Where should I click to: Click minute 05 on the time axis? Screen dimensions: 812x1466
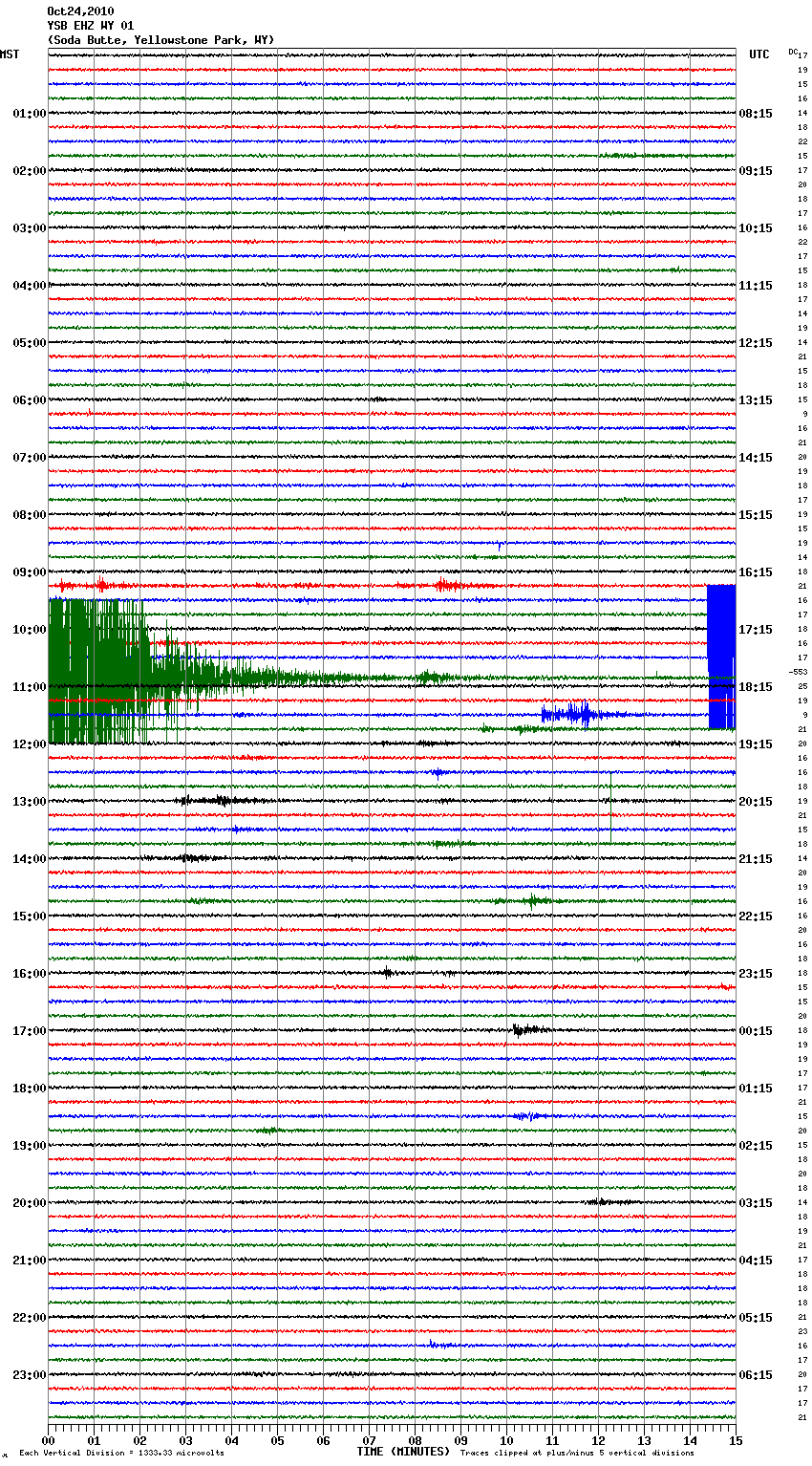click(277, 1440)
